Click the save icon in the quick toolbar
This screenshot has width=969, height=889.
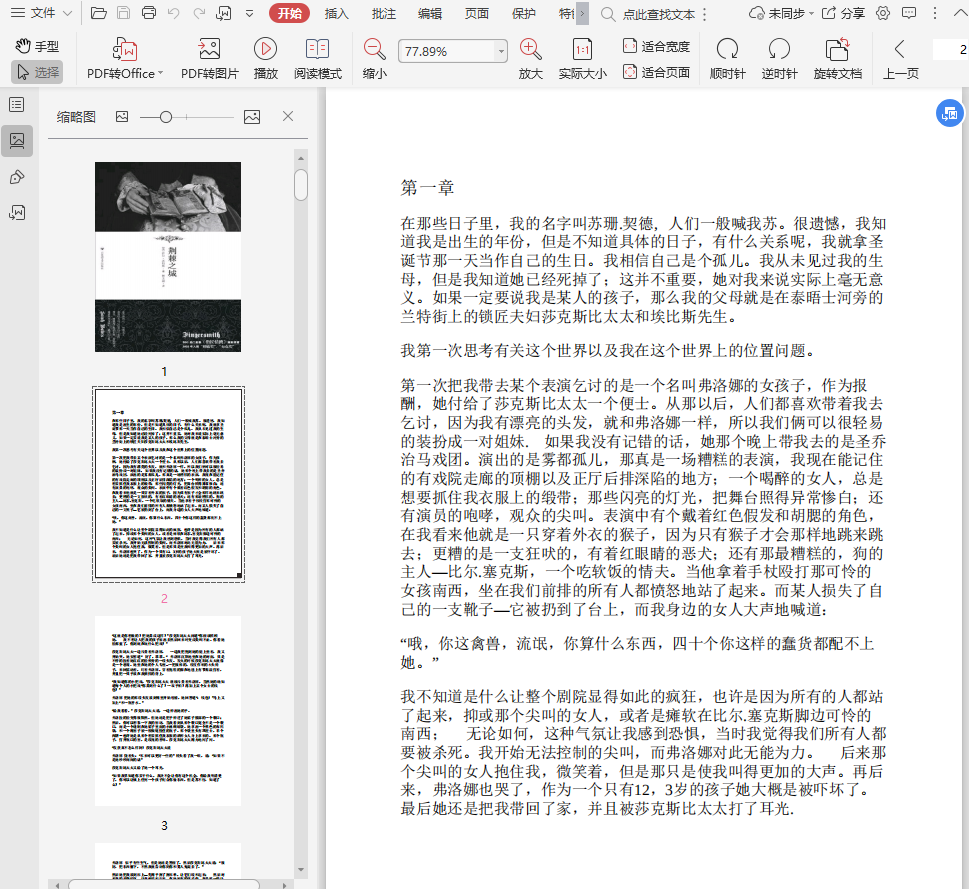point(124,13)
